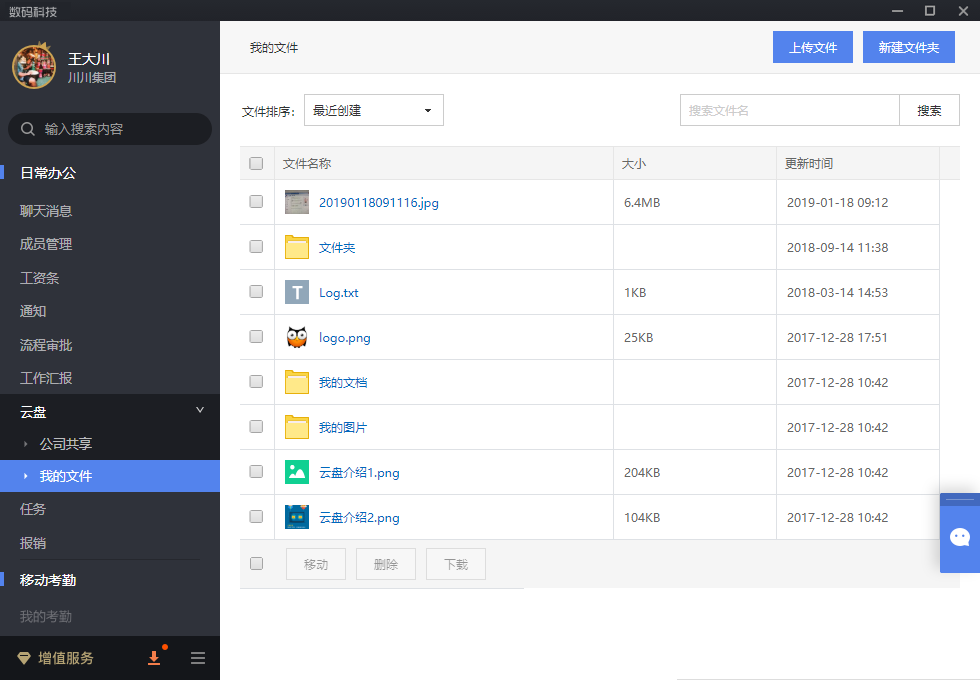Click the thumbnail icon for 云盘介绍2.png
The height and width of the screenshot is (680, 980).
tap(297, 517)
